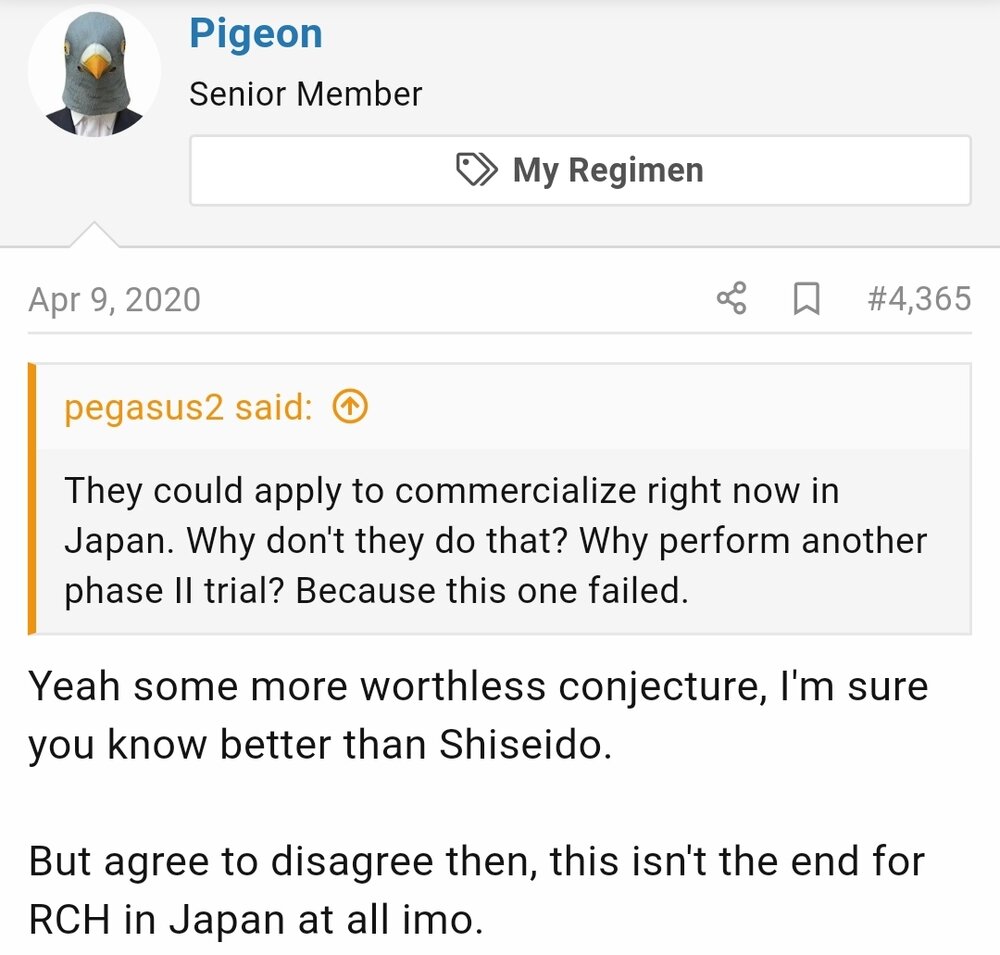
Task: Bookmark this post using the bookmark icon
Action: 806,299
